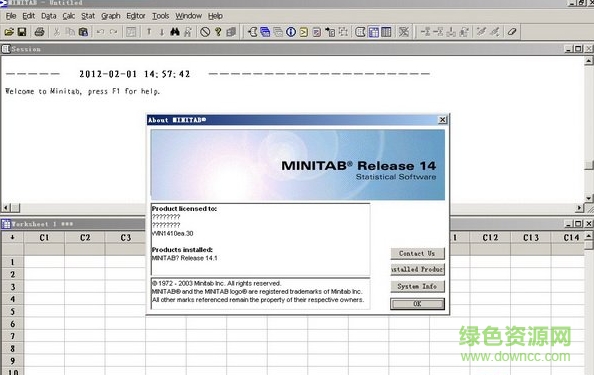Open the Project Manager toolbar icon
The width and height of the screenshot is (594, 375).
coord(386,32)
